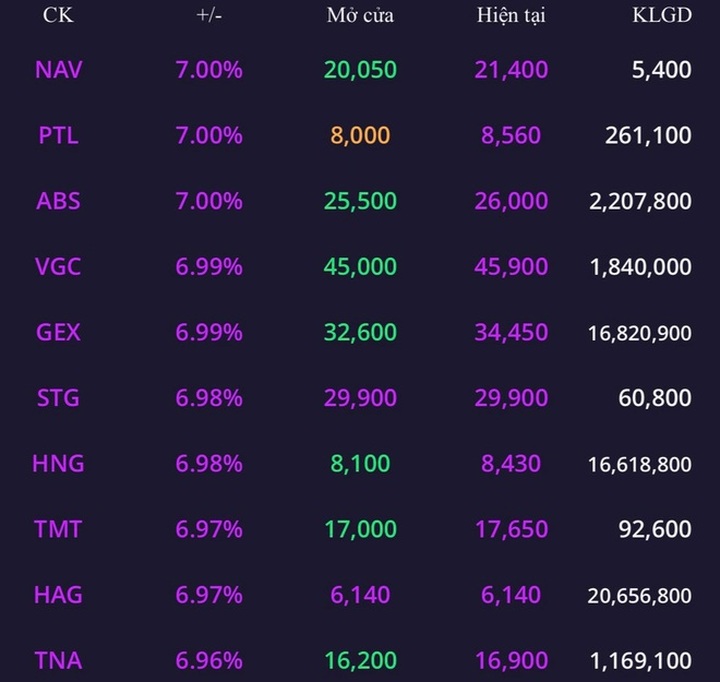
Task: Select the STG stock symbol
Action: pos(58,398)
